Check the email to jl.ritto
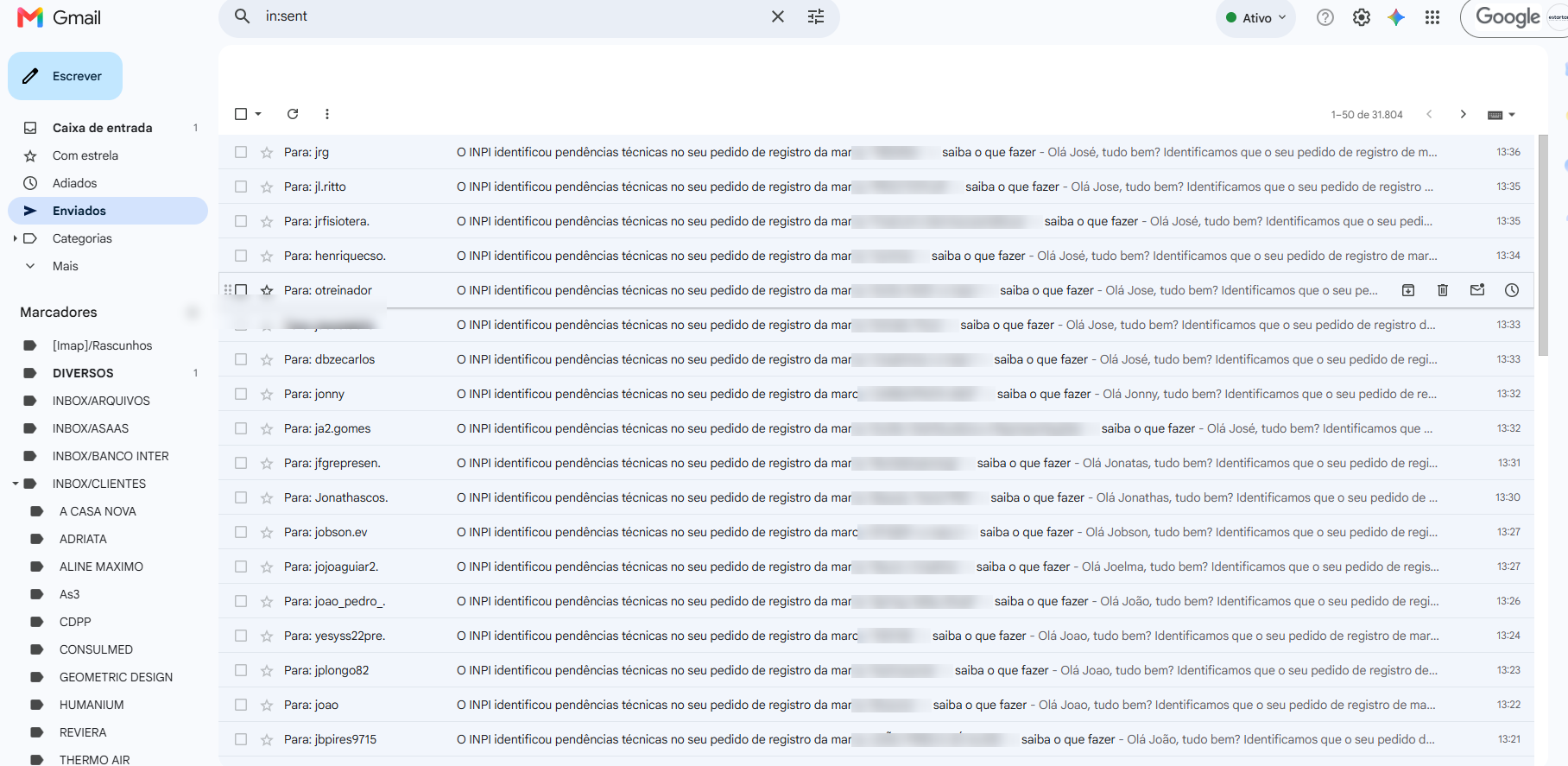 pos(241,187)
